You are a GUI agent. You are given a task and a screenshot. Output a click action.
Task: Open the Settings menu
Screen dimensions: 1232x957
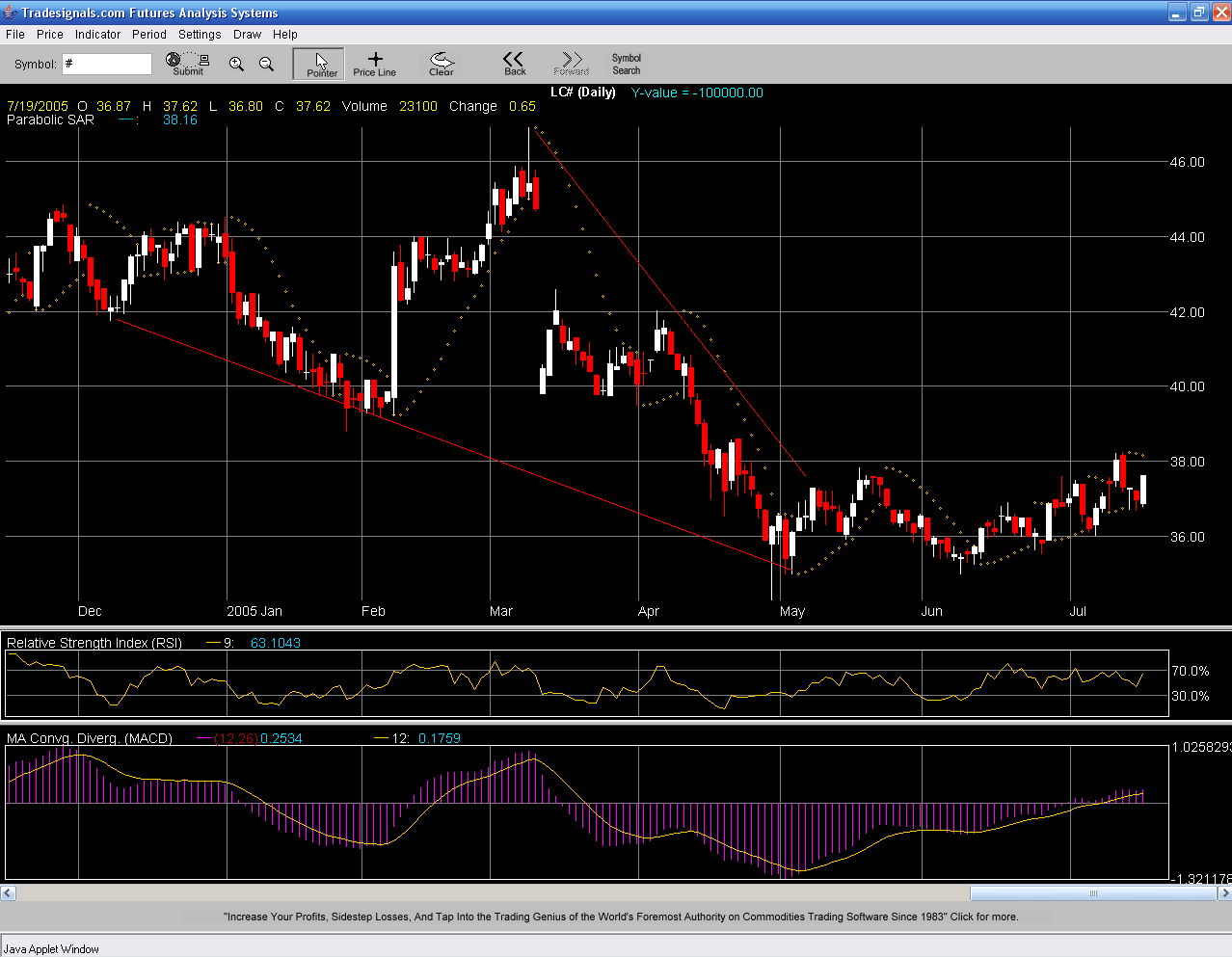tap(200, 35)
